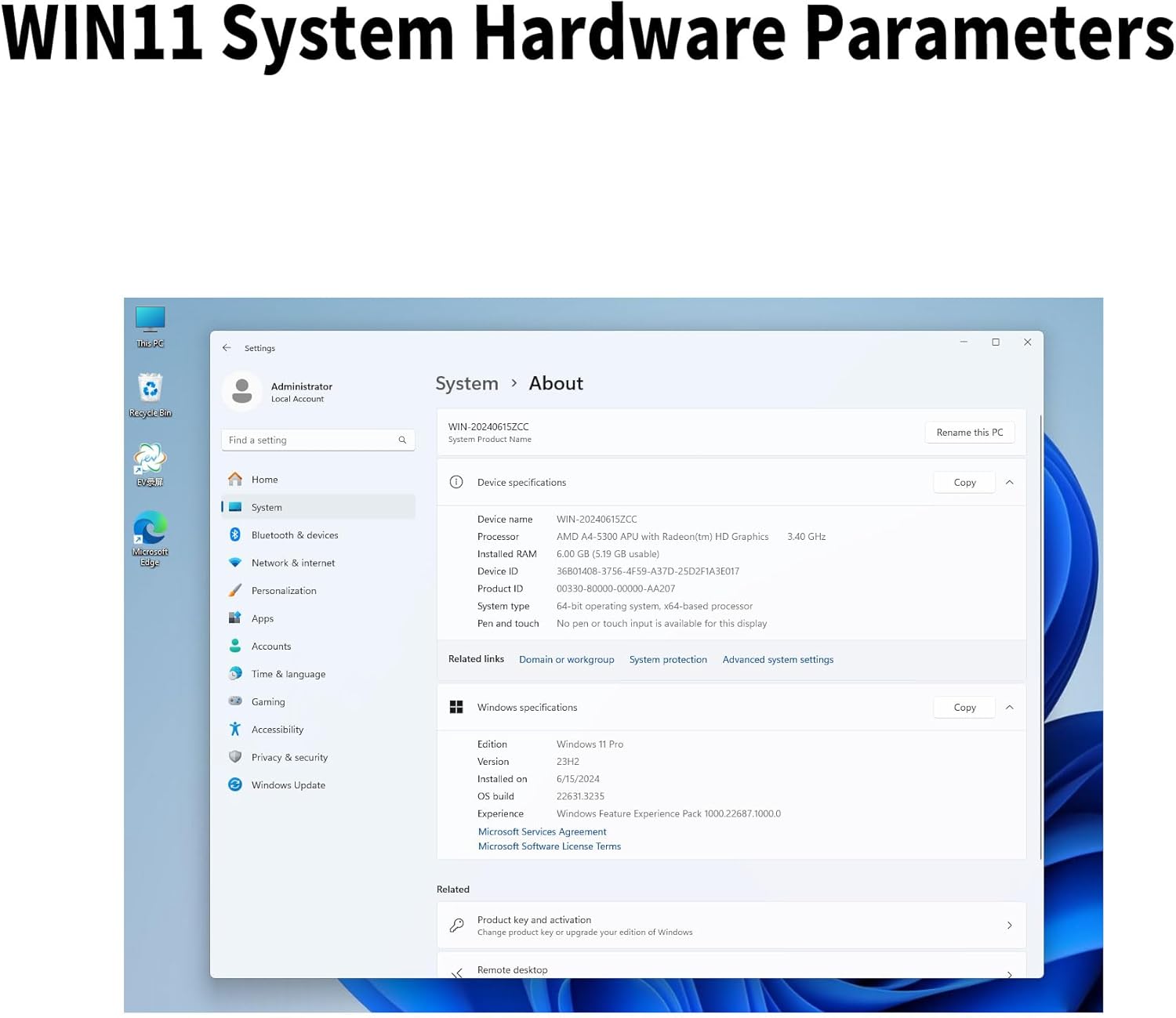Click the OS build value 22631.3235
The width and height of the screenshot is (1176, 1018).
click(x=580, y=796)
